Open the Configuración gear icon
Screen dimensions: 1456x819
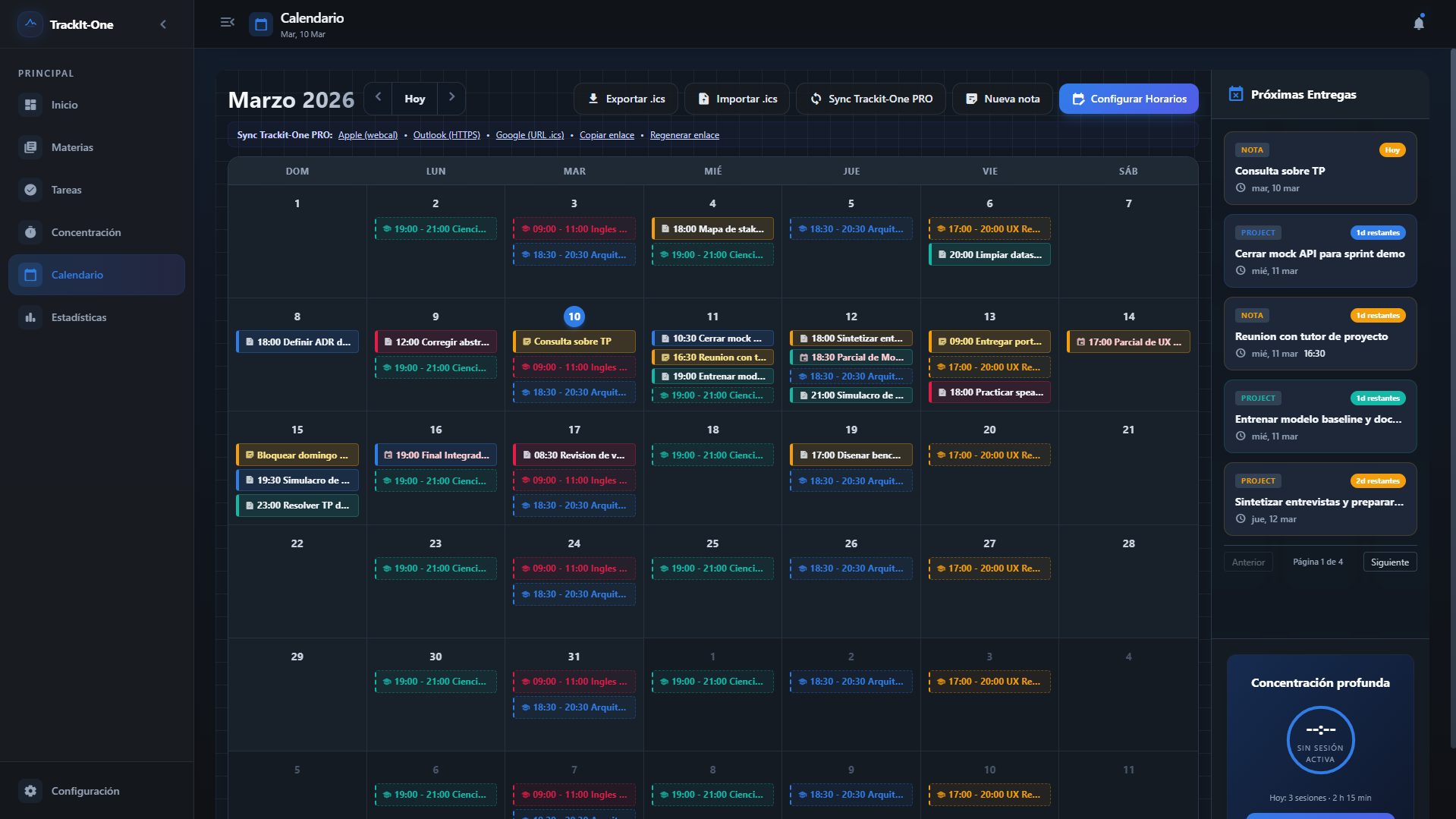30,791
